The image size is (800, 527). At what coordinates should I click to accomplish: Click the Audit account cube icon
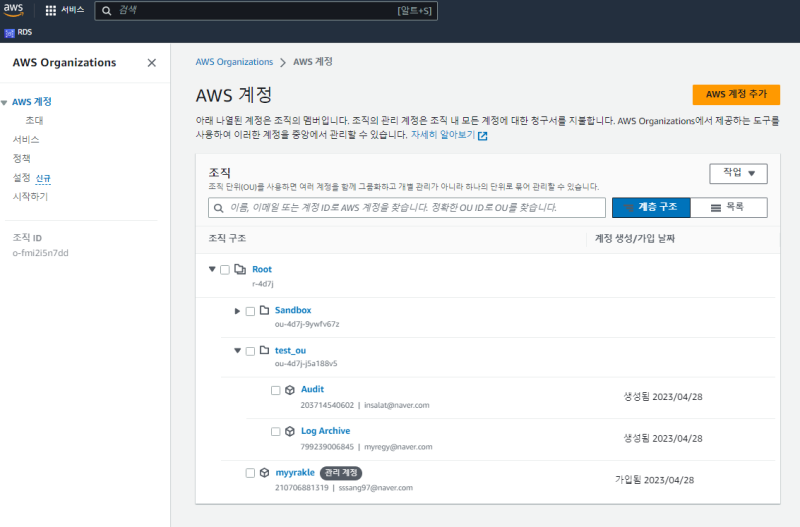(x=290, y=390)
